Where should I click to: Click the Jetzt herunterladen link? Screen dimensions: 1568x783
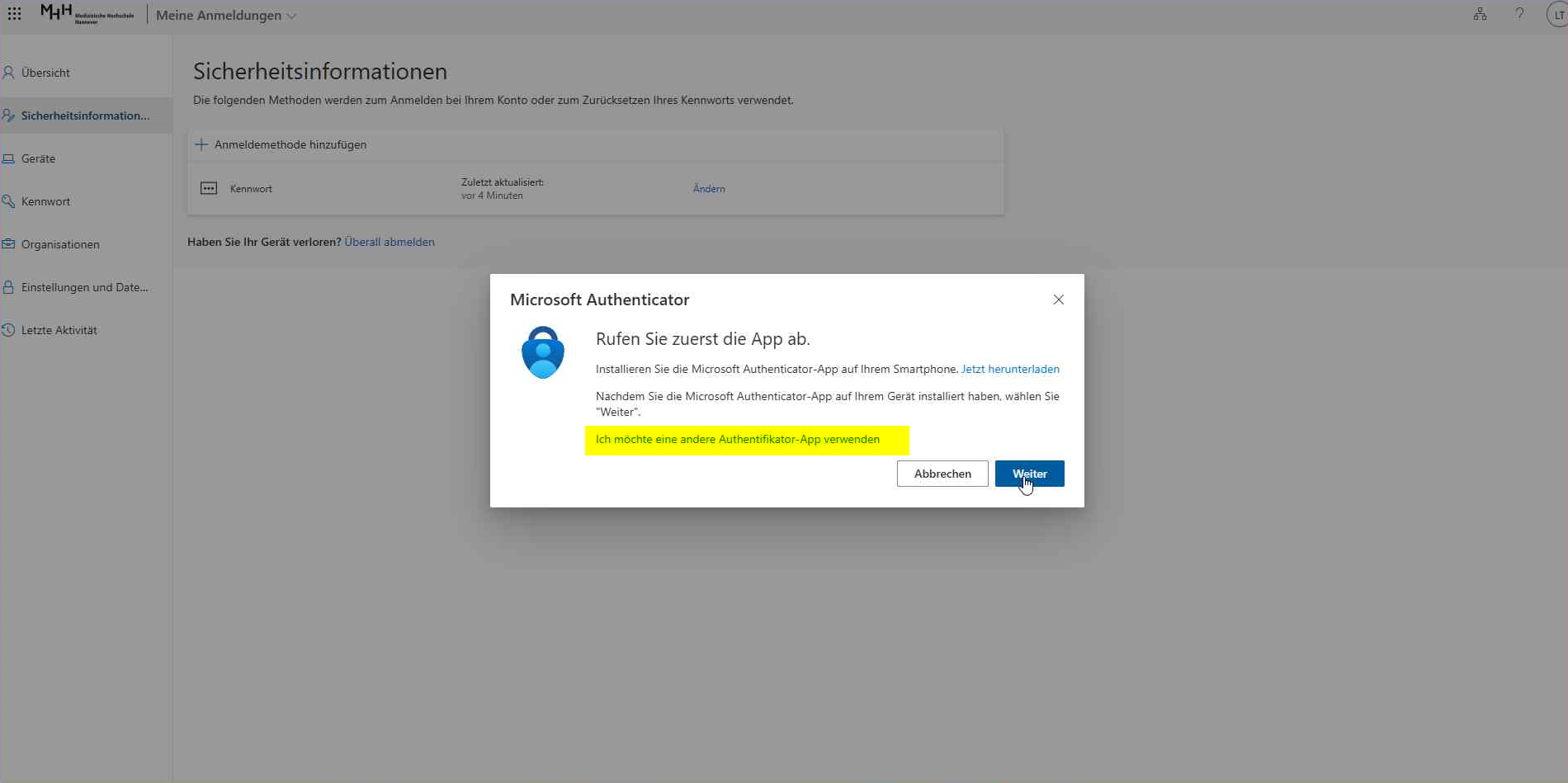[x=1010, y=369]
